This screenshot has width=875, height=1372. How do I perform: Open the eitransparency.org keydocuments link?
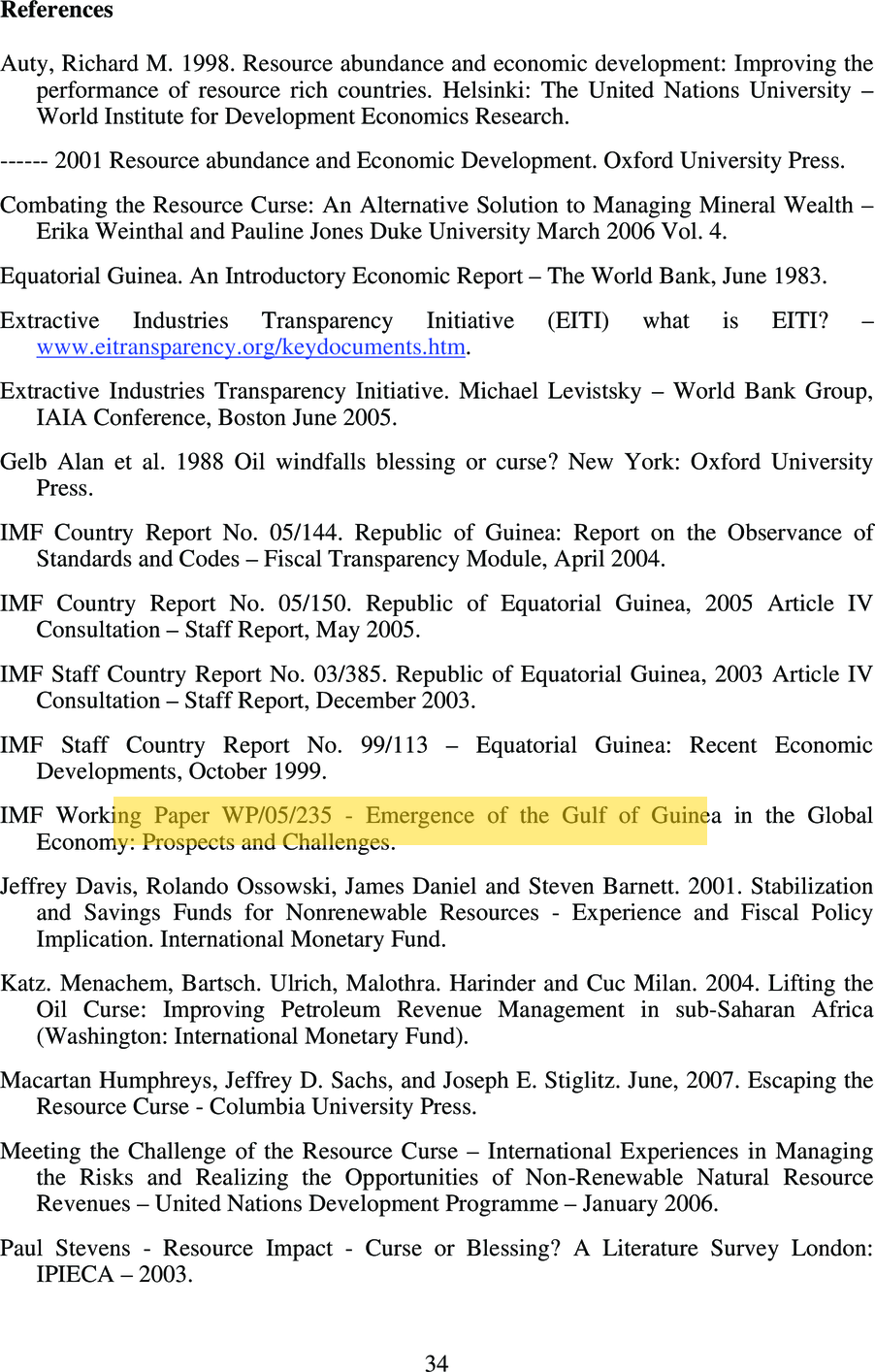point(251,347)
